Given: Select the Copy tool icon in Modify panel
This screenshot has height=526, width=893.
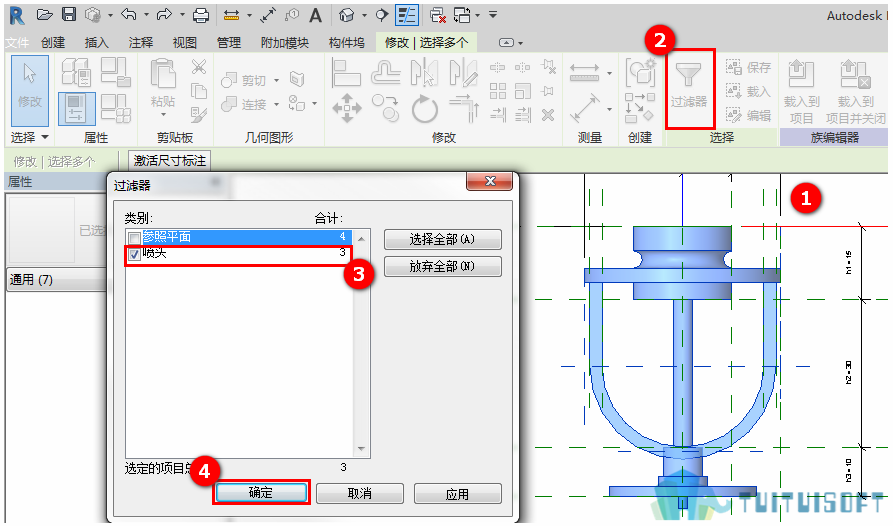Looking at the screenshot, I should [x=386, y=108].
